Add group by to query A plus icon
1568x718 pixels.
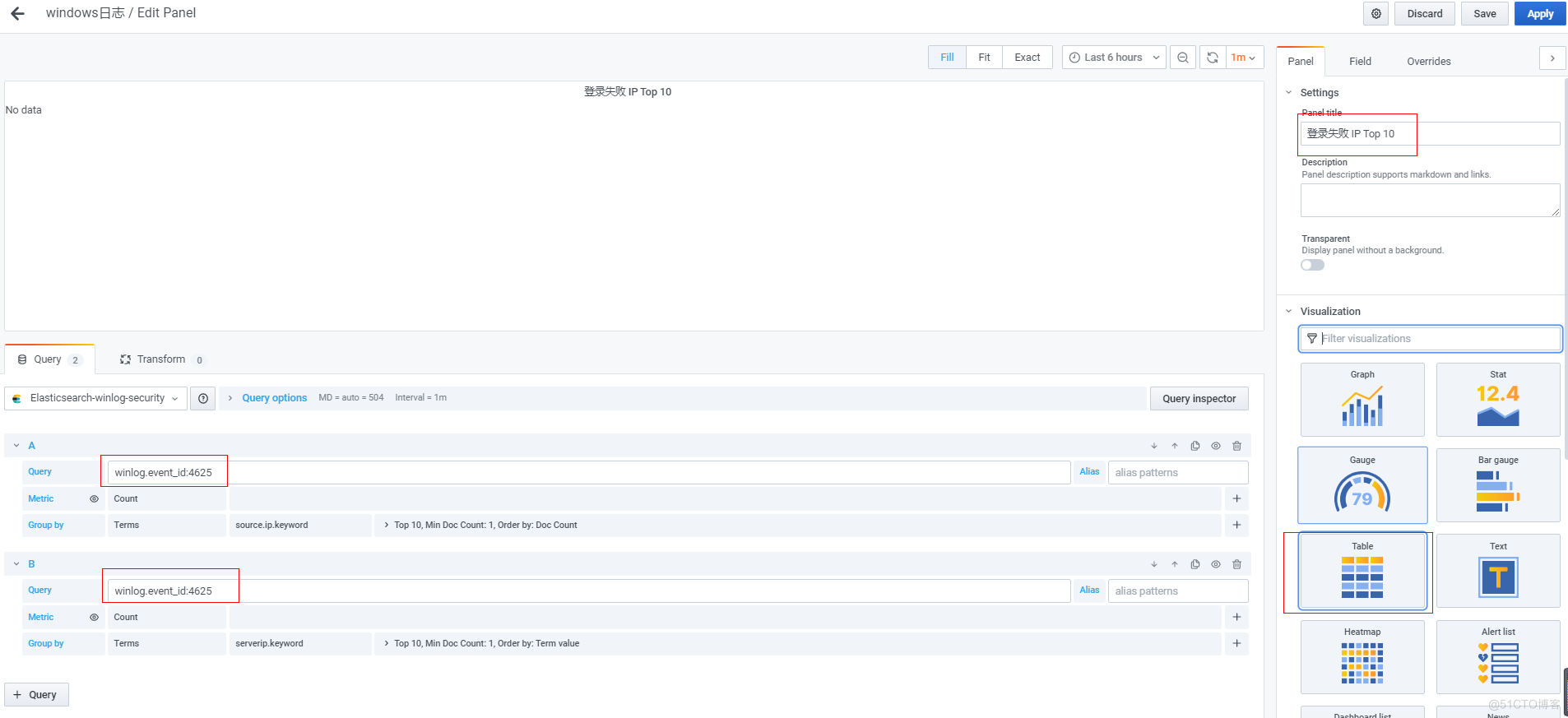coord(1236,525)
